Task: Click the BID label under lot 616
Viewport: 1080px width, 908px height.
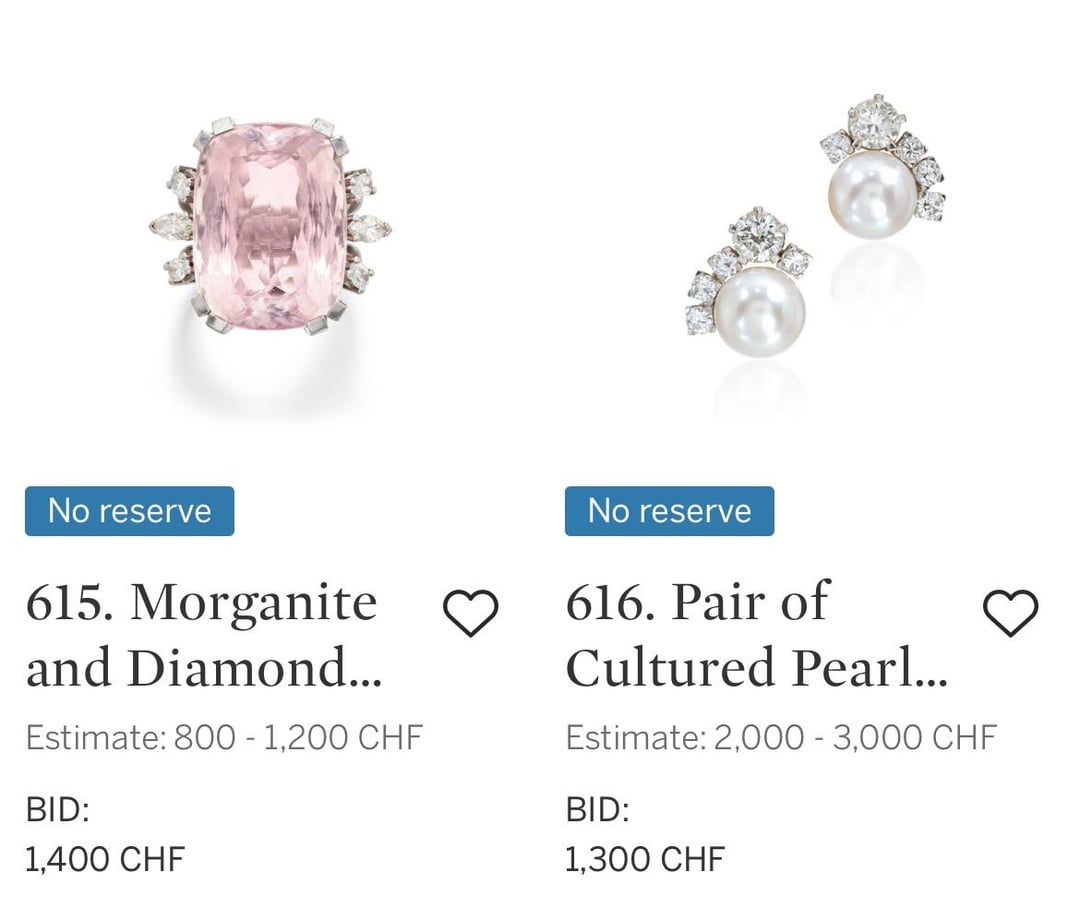Action: (x=597, y=810)
